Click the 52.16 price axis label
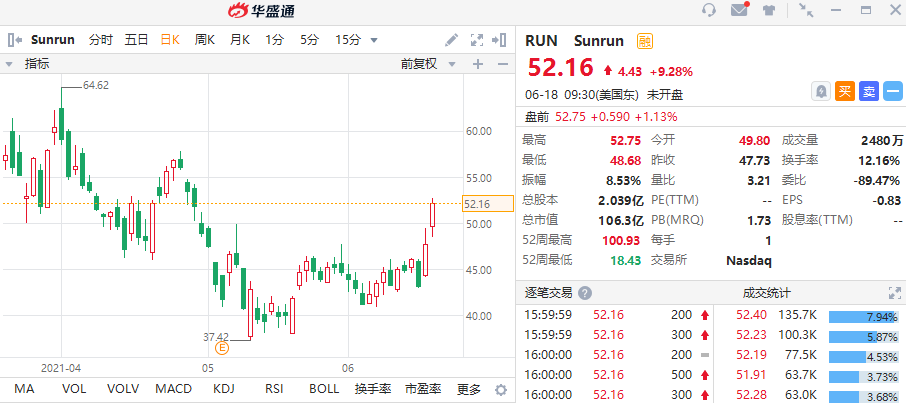906x403 pixels. click(x=488, y=204)
